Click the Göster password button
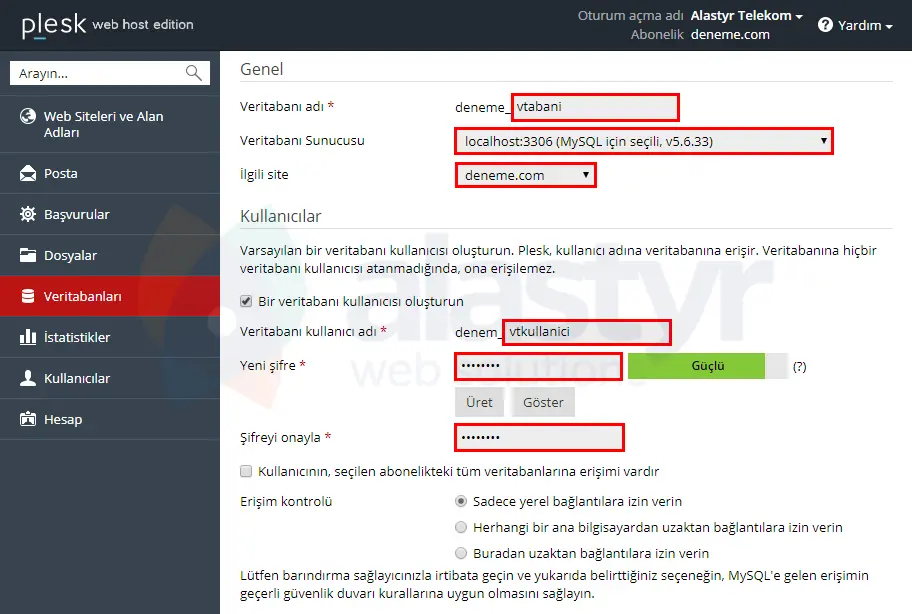Screen dimensions: 912x614 click(x=543, y=402)
